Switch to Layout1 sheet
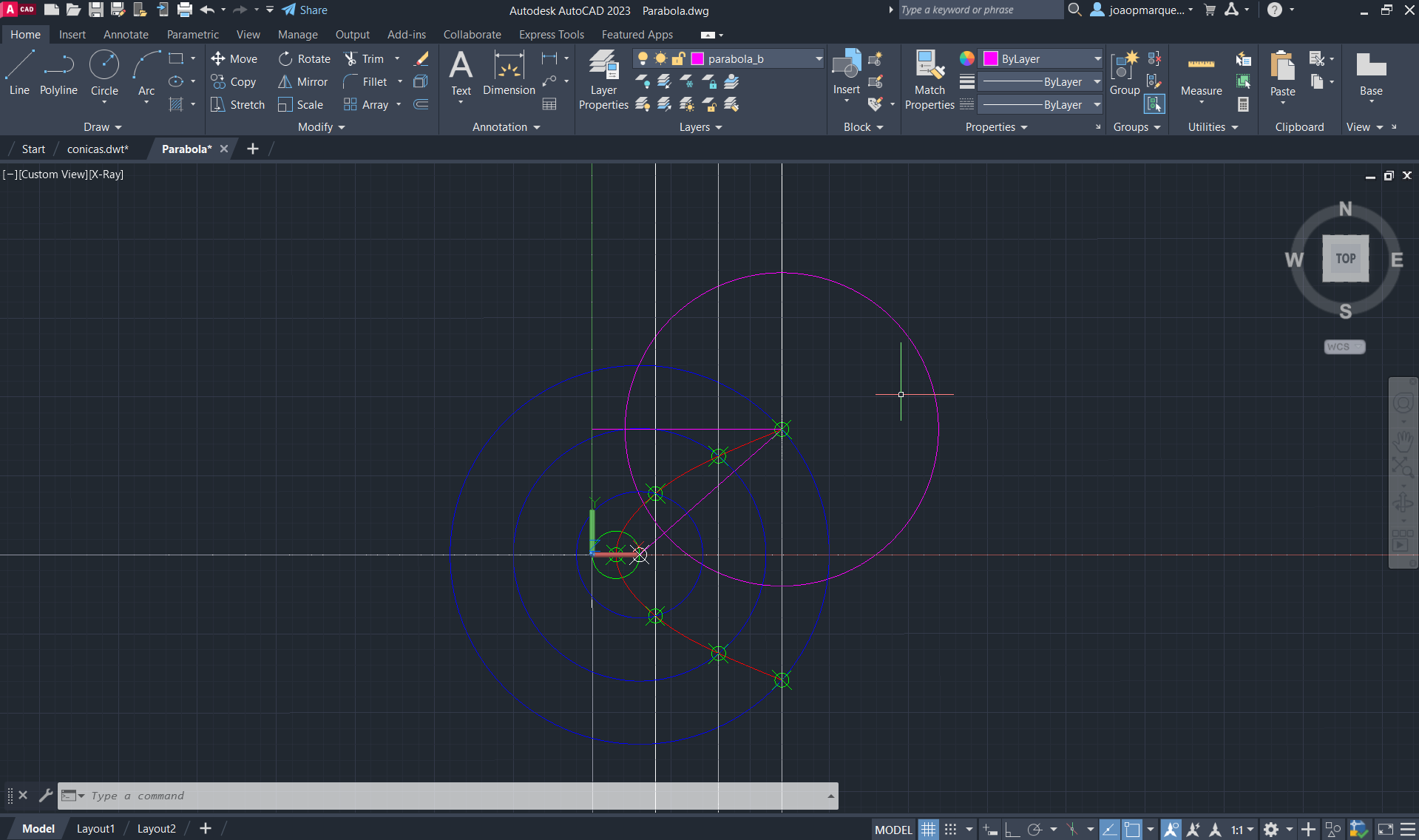The height and width of the screenshot is (840, 1419). tap(95, 829)
